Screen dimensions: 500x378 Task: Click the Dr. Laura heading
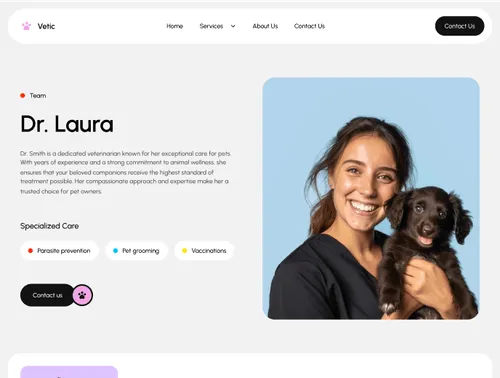pos(67,124)
